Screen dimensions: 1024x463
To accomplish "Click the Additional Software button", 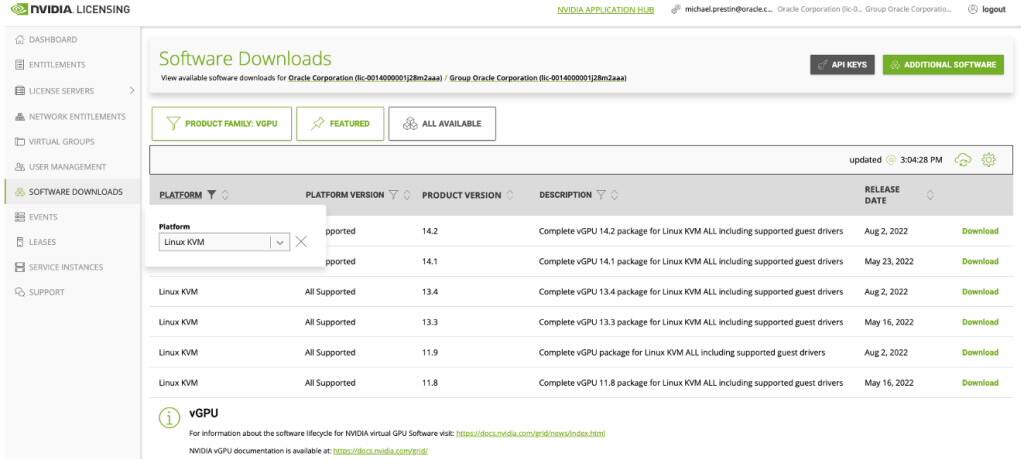I will pyautogui.click(x=943, y=65).
